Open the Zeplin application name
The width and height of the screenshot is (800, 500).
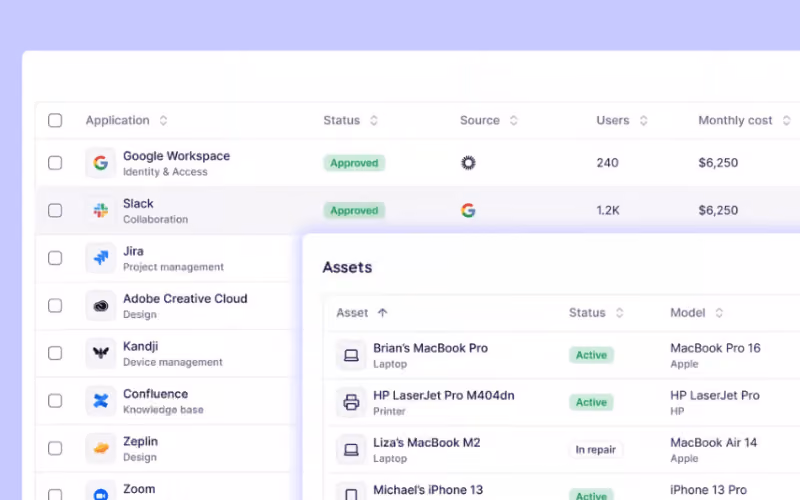click(x=140, y=441)
